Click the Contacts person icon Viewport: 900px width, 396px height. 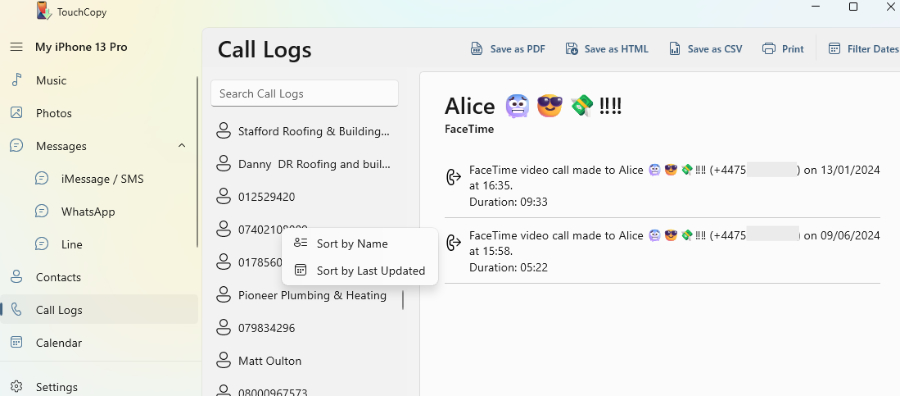point(17,277)
